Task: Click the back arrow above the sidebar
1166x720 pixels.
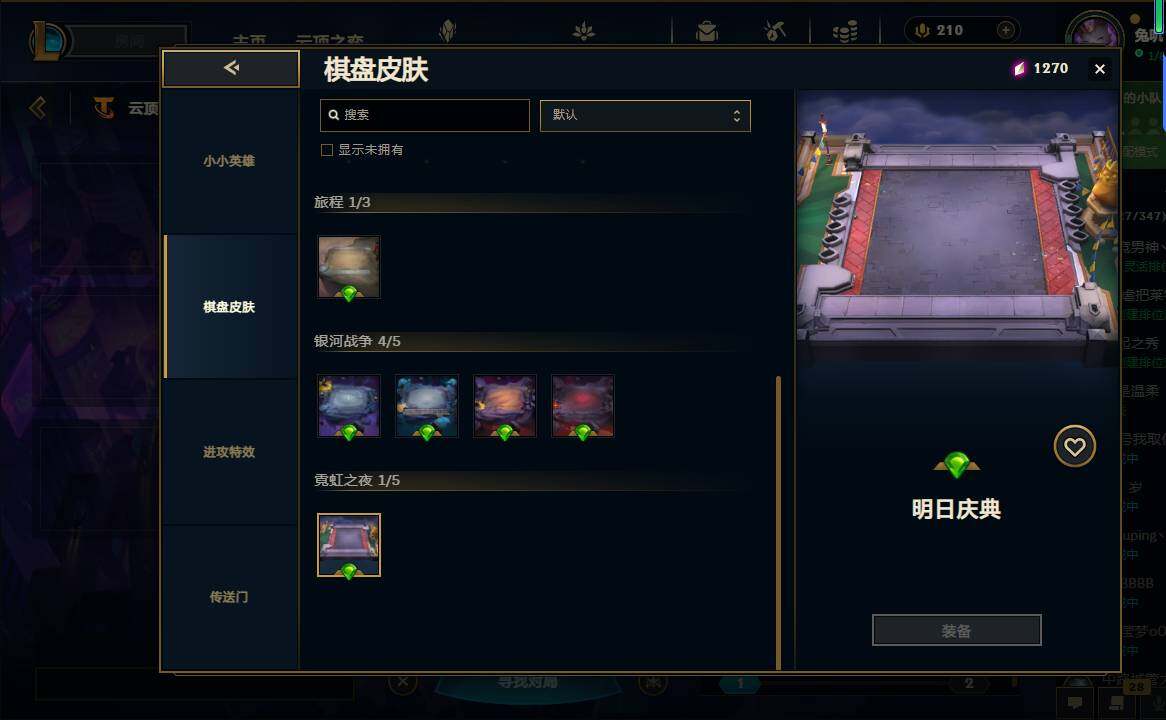Action: point(231,68)
